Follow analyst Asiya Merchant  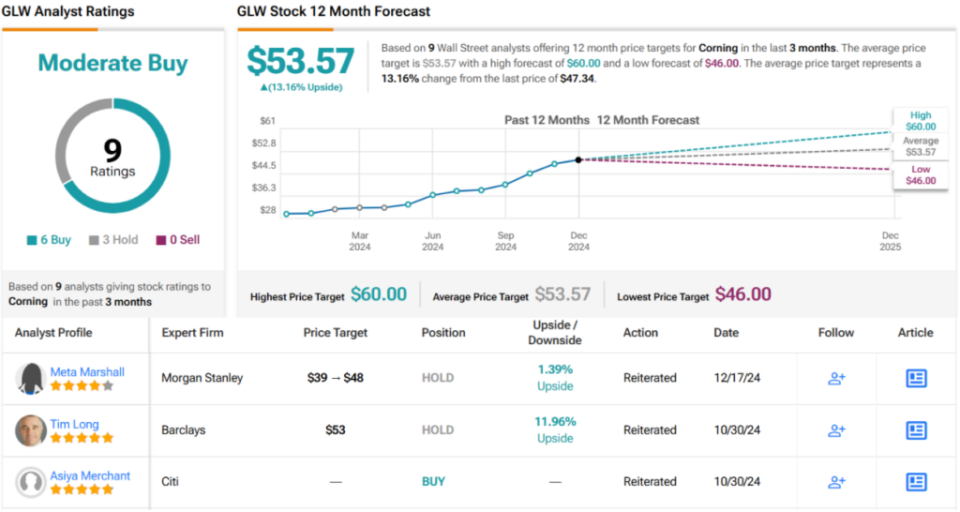836,483
